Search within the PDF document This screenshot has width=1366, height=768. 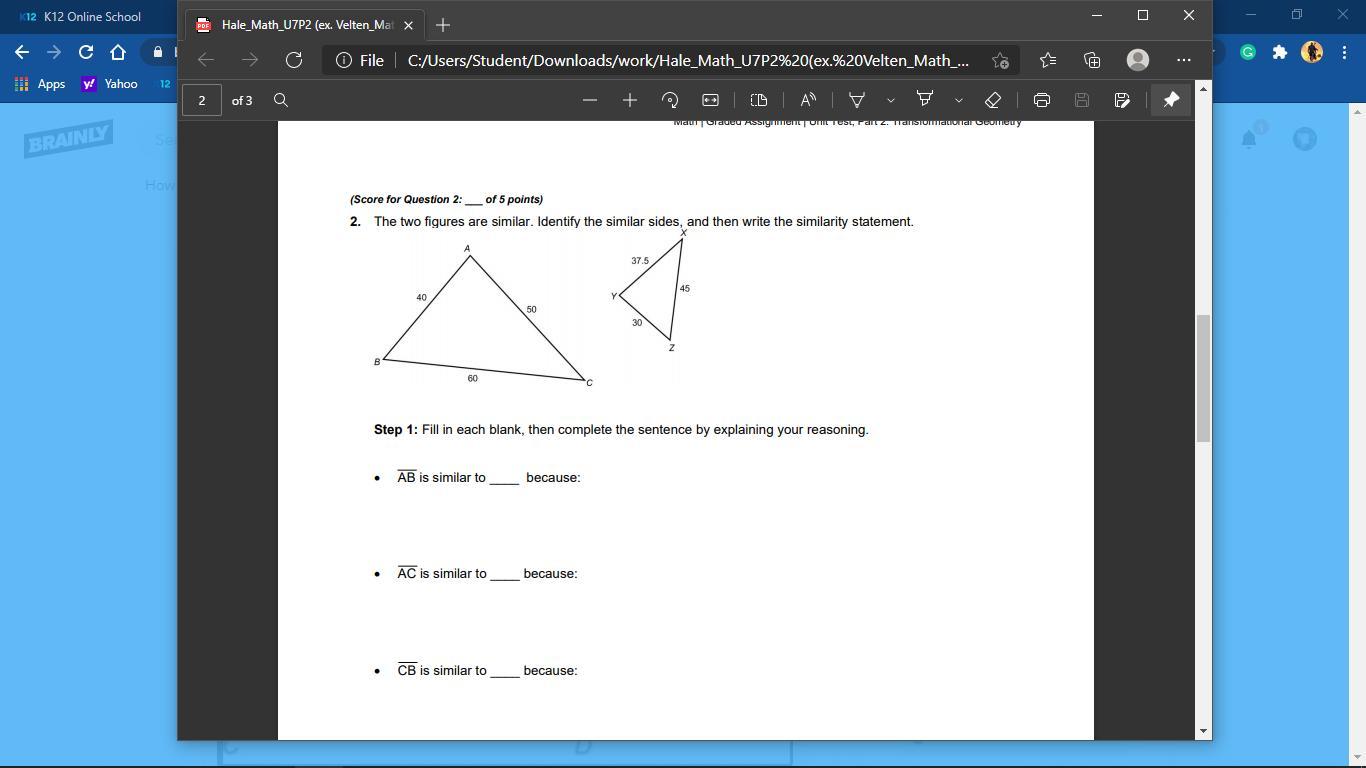[x=281, y=100]
